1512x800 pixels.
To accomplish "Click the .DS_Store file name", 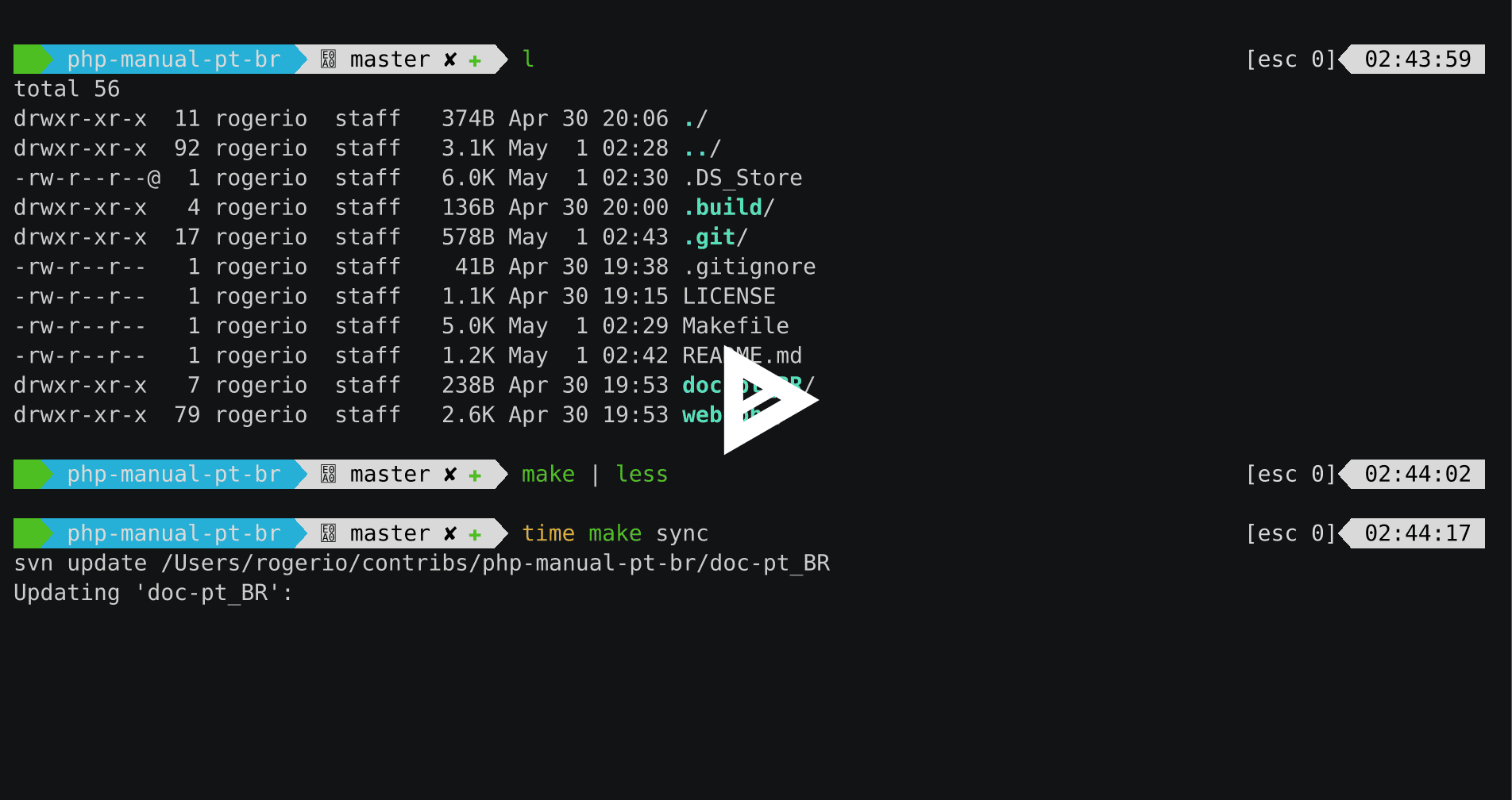I will [x=742, y=178].
